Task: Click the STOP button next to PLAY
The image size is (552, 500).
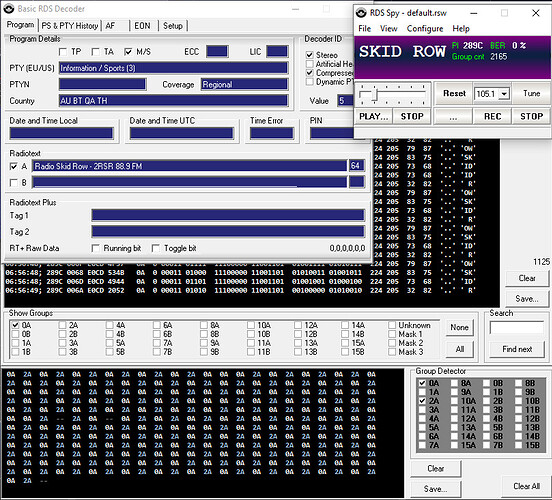Action: (x=412, y=116)
